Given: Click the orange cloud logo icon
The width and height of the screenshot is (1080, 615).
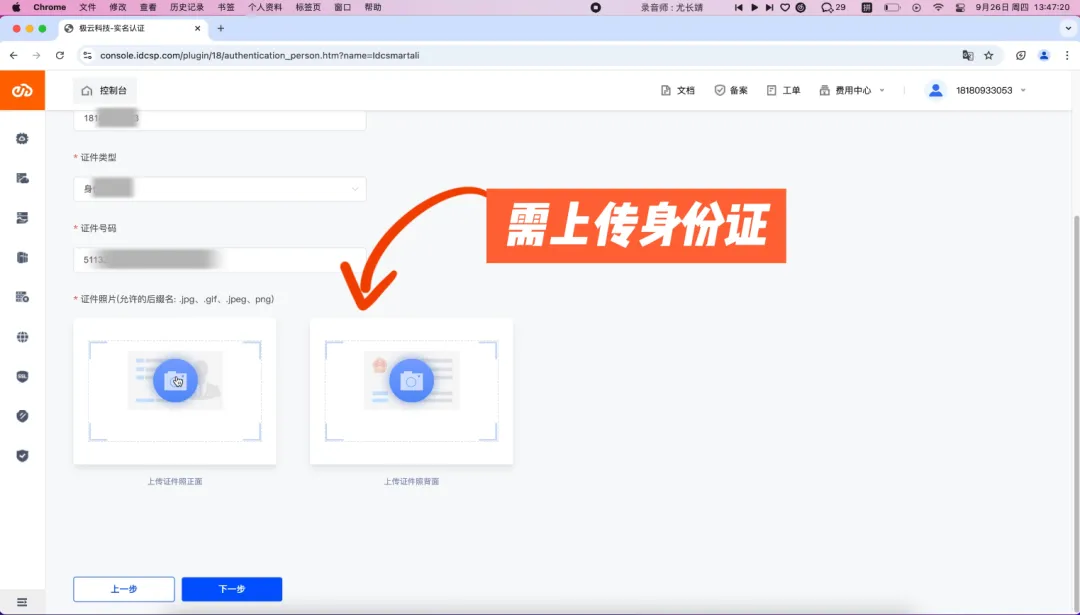Looking at the screenshot, I should (x=22, y=90).
